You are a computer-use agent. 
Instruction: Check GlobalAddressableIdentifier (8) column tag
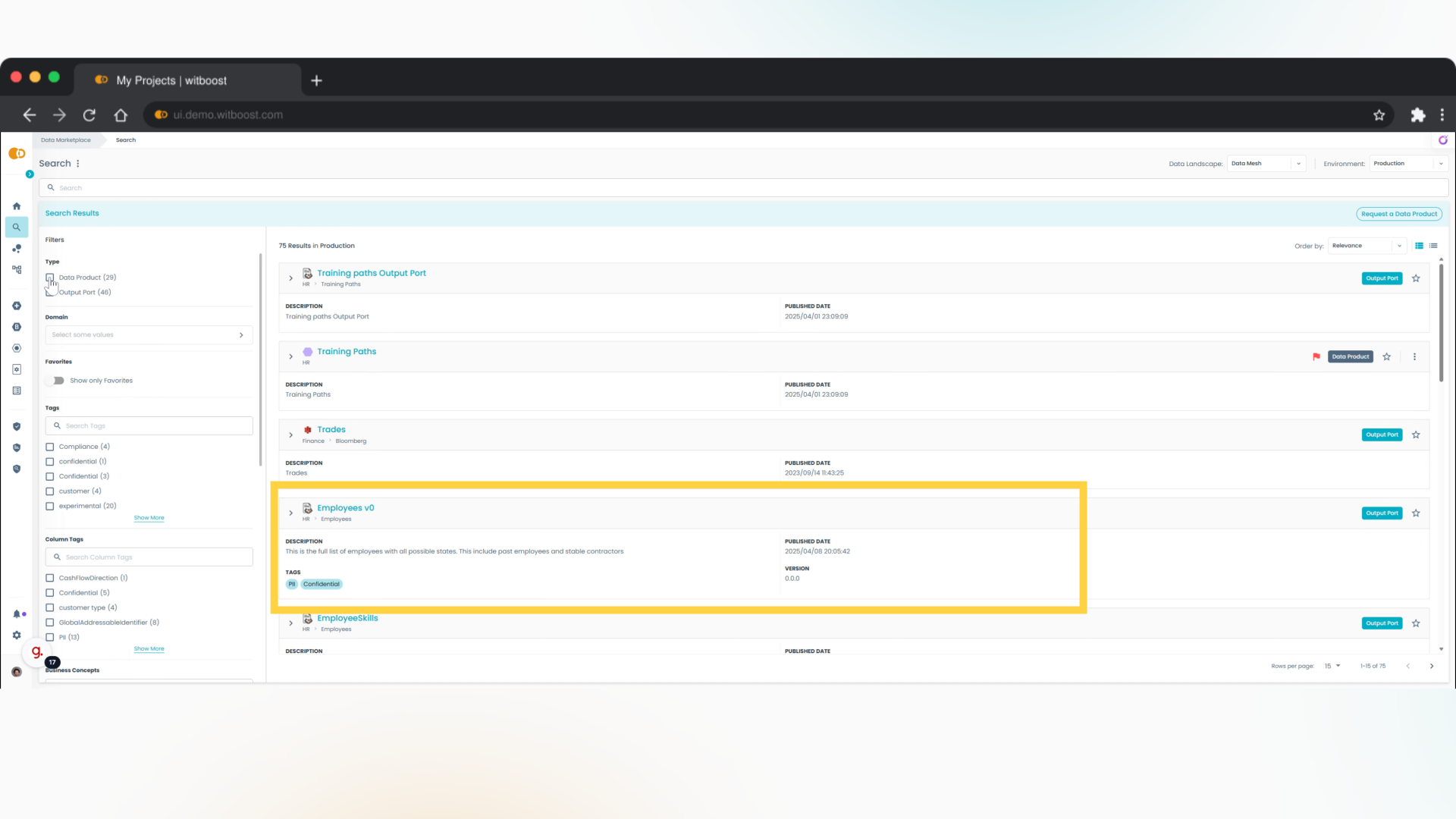pyautogui.click(x=50, y=623)
